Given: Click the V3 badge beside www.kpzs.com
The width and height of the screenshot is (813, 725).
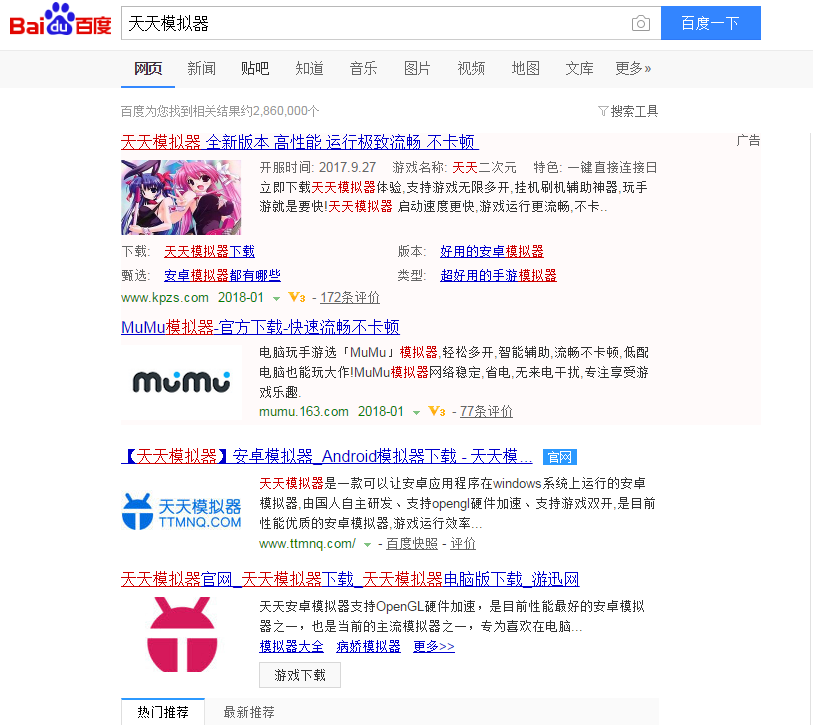Looking at the screenshot, I should tap(297, 298).
